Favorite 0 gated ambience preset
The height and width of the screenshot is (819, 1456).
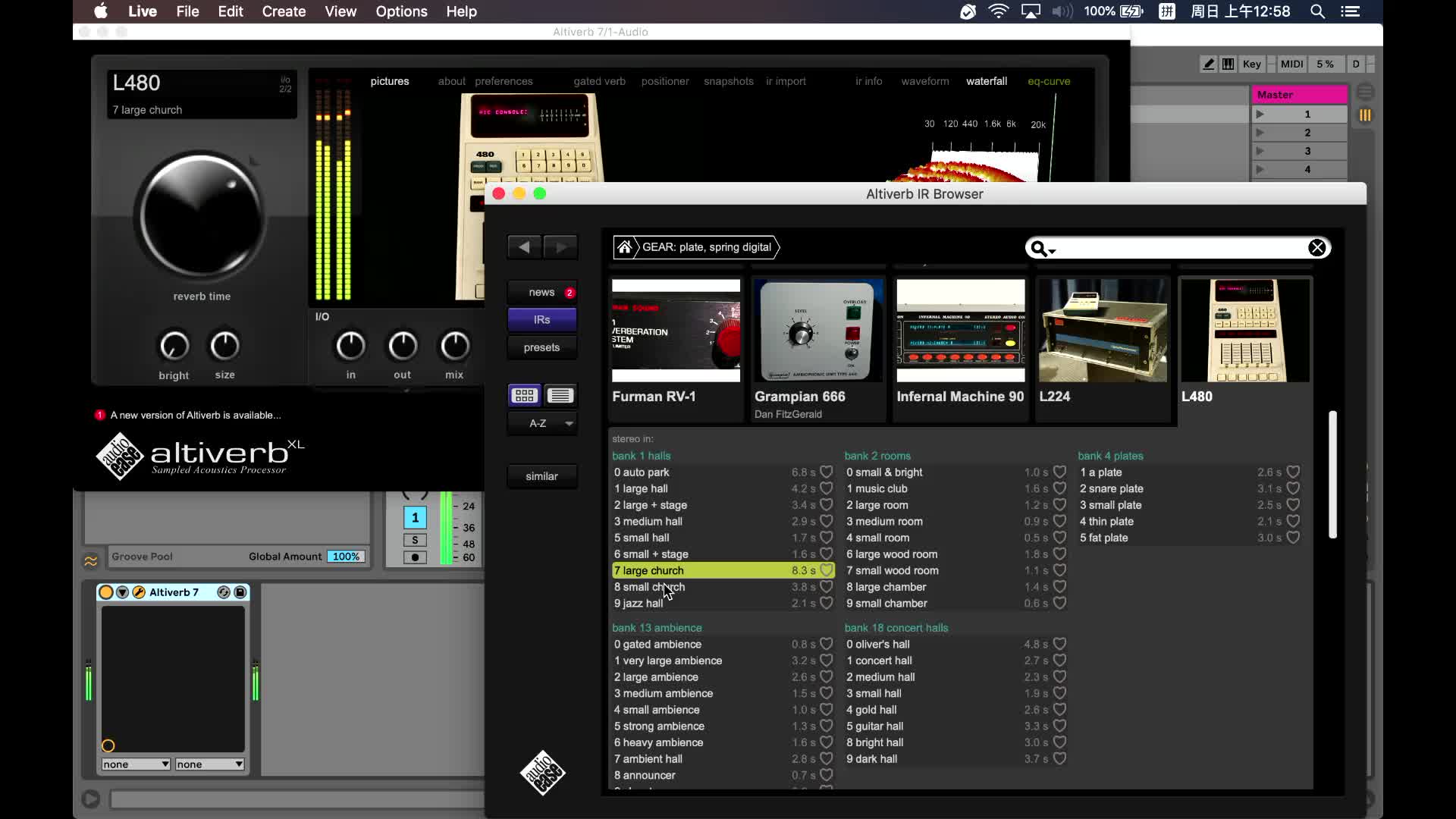(x=827, y=644)
